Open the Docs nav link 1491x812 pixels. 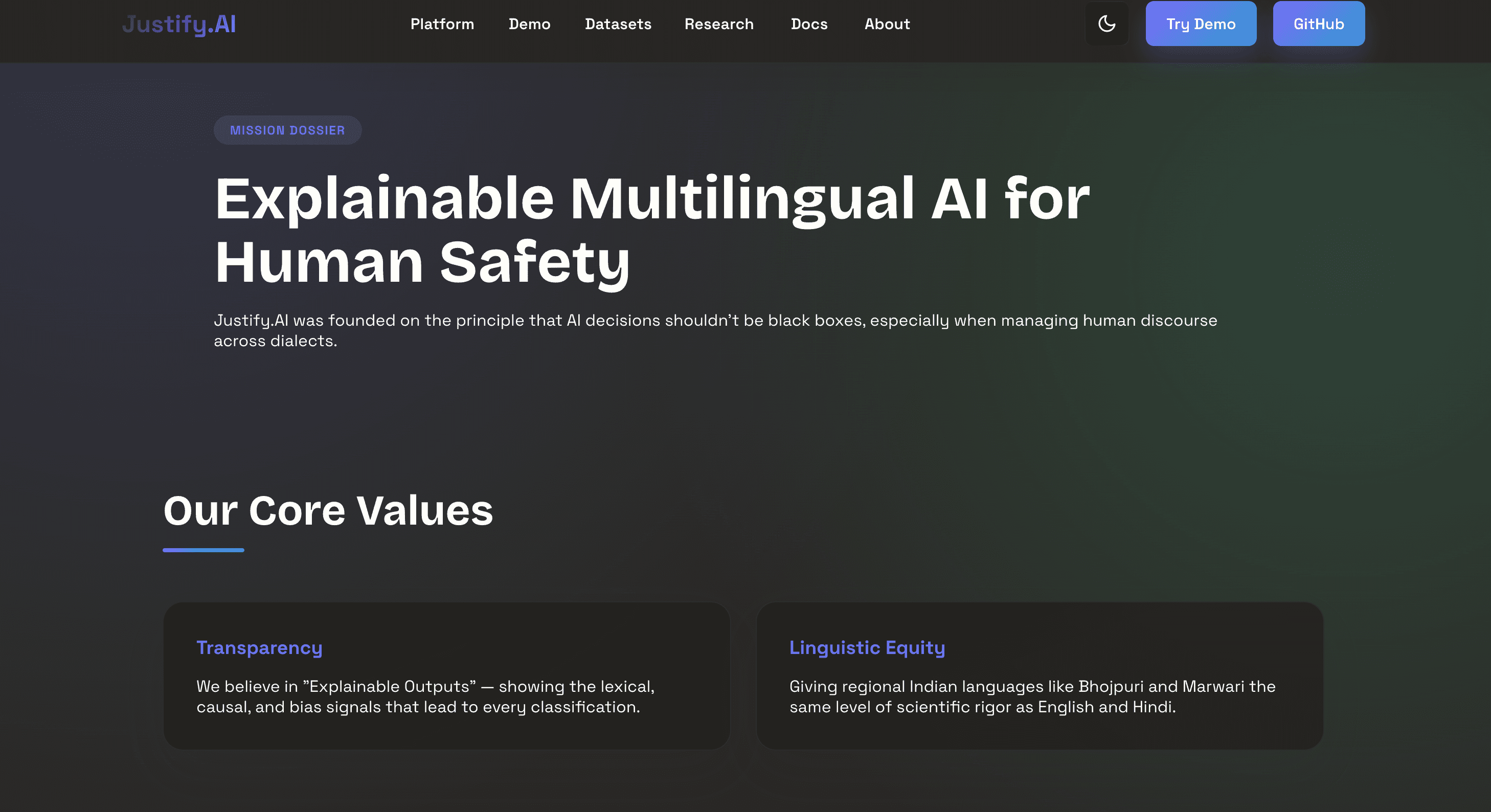tap(808, 25)
